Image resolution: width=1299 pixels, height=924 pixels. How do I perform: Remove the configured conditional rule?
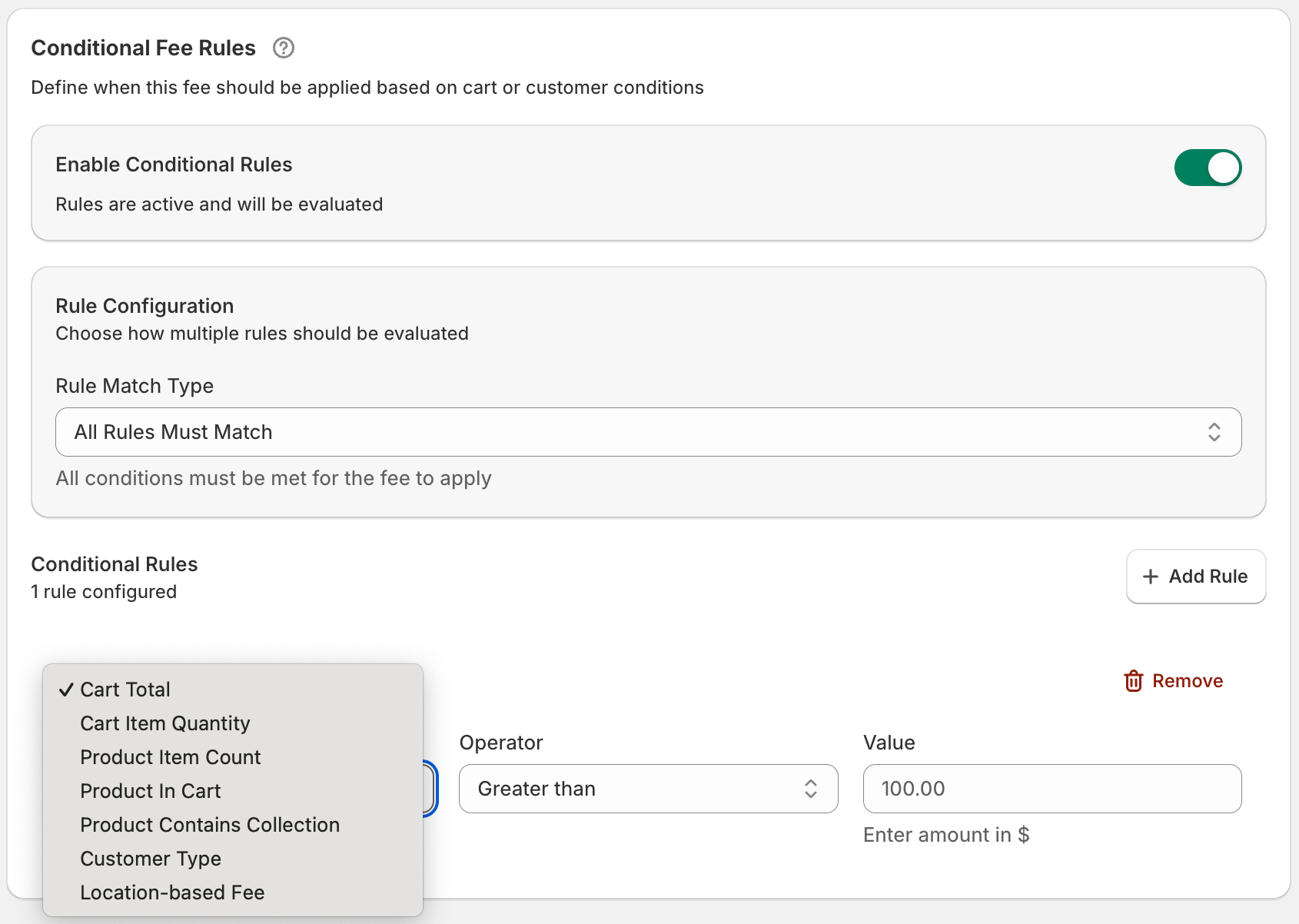[1186, 681]
